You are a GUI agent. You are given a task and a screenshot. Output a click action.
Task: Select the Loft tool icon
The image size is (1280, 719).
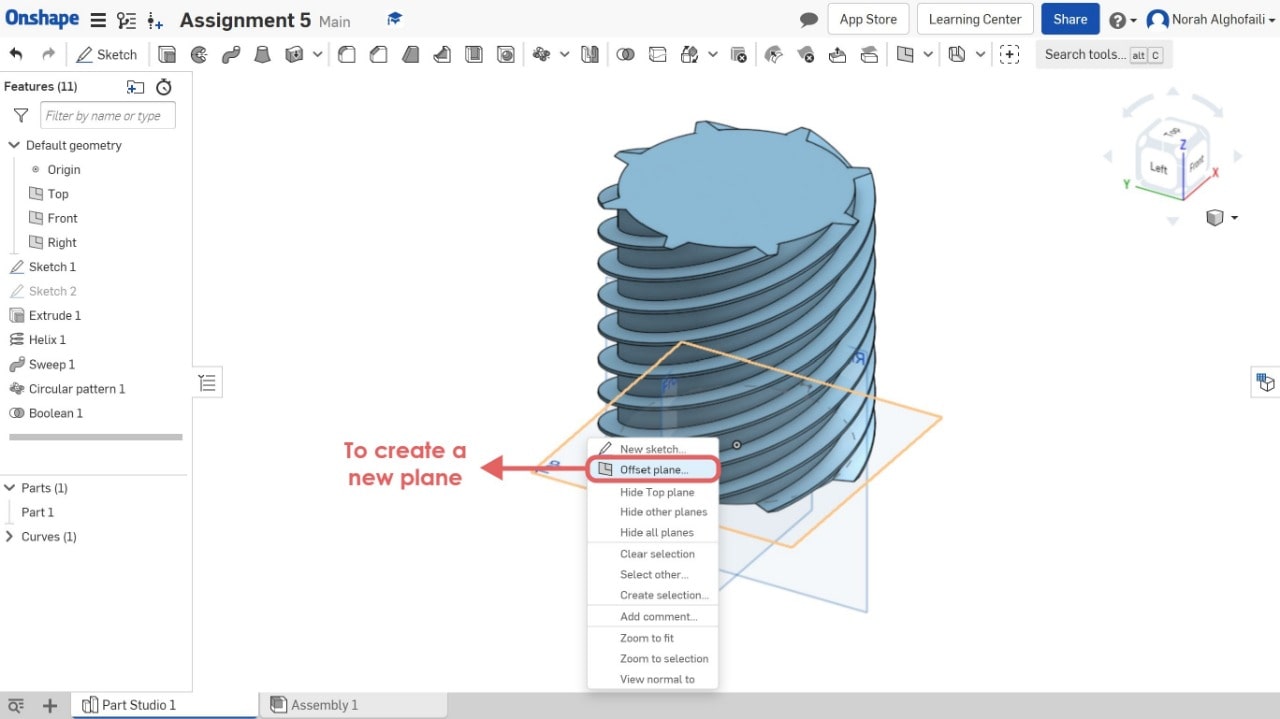[x=262, y=55]
